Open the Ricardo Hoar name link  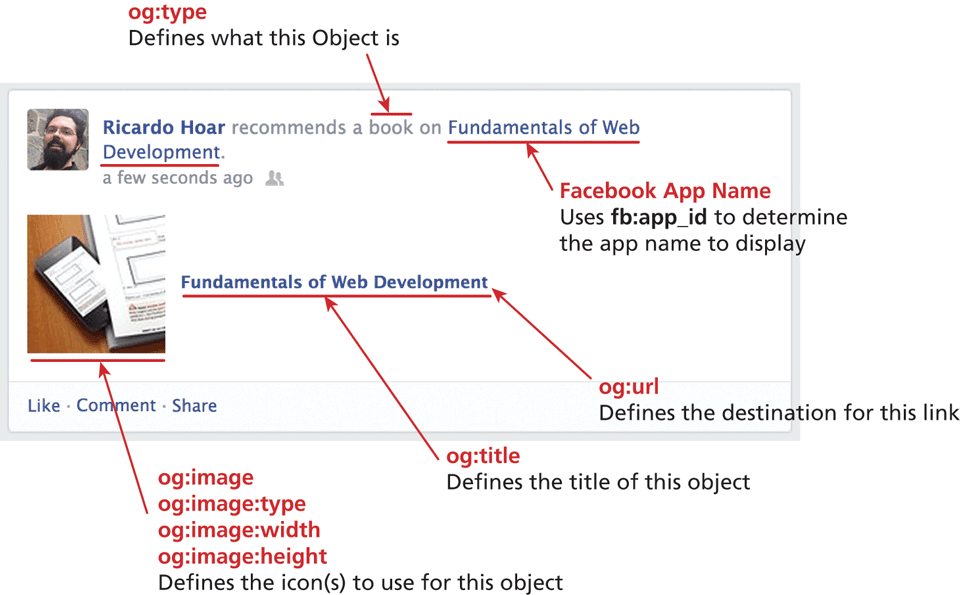165,128
